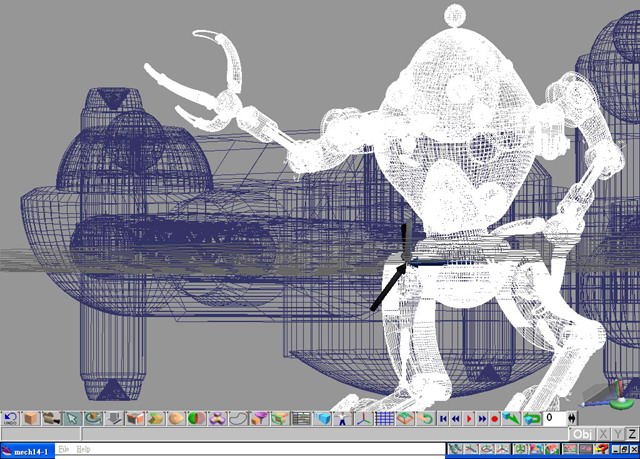The width and height of the screenshot is (640, 459).
Task: Select the object pick arrow tool
Action: coord(71,418)
